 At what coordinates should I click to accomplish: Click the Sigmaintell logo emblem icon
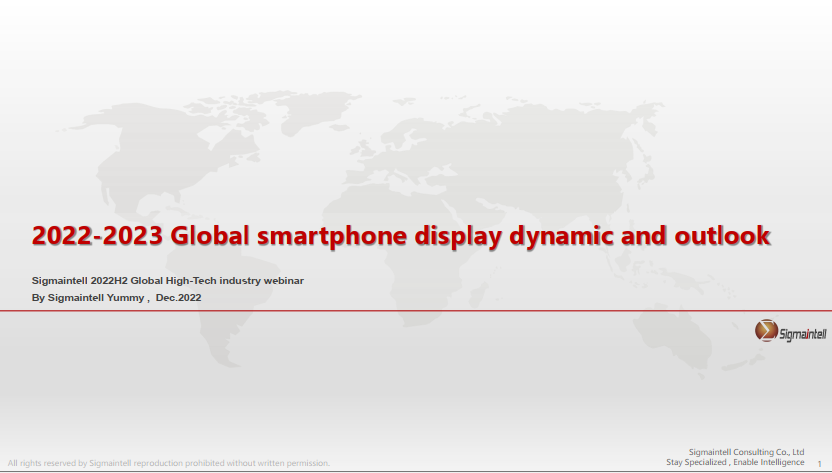[x=766, y=332]
